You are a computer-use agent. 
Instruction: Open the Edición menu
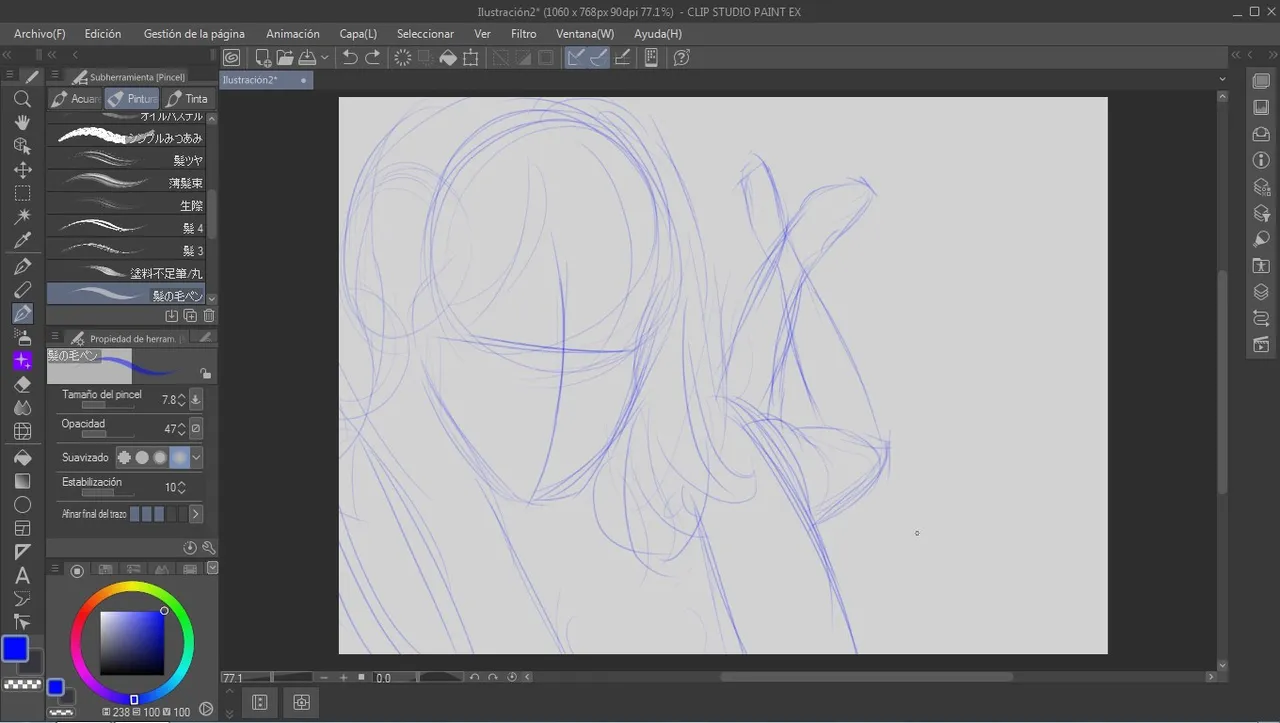pos(103,34)
